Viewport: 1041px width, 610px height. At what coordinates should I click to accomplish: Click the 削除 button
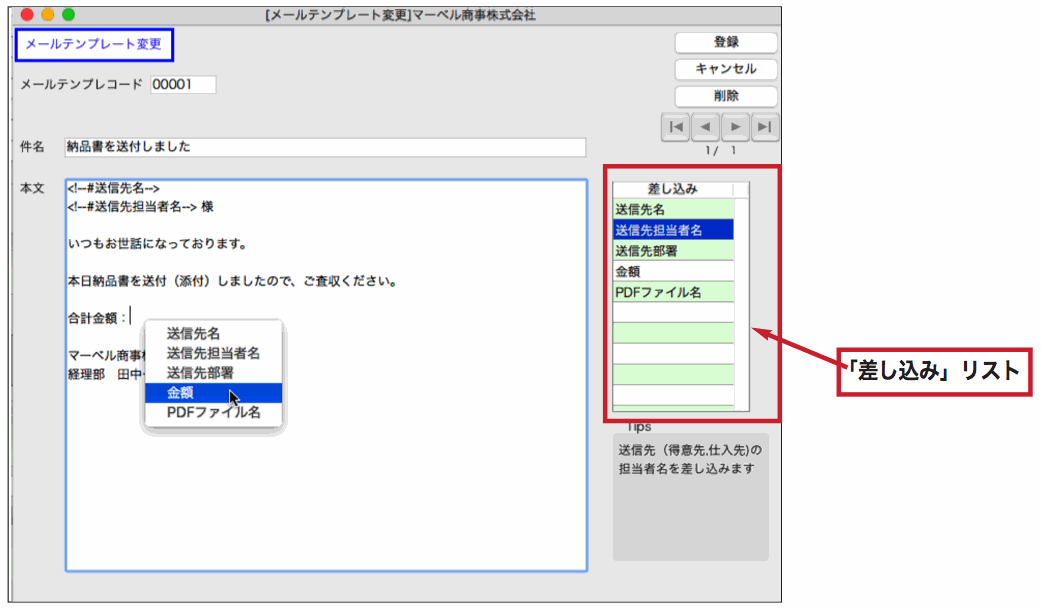coord(726,96)
